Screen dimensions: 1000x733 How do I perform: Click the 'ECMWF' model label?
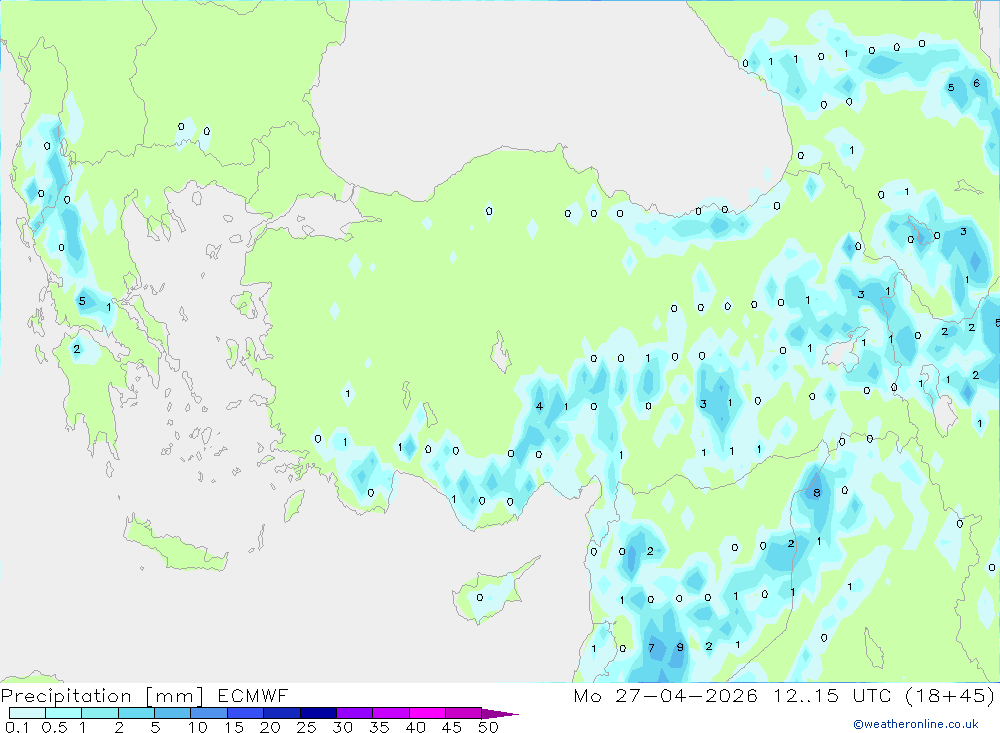click(x=253, y=695)
